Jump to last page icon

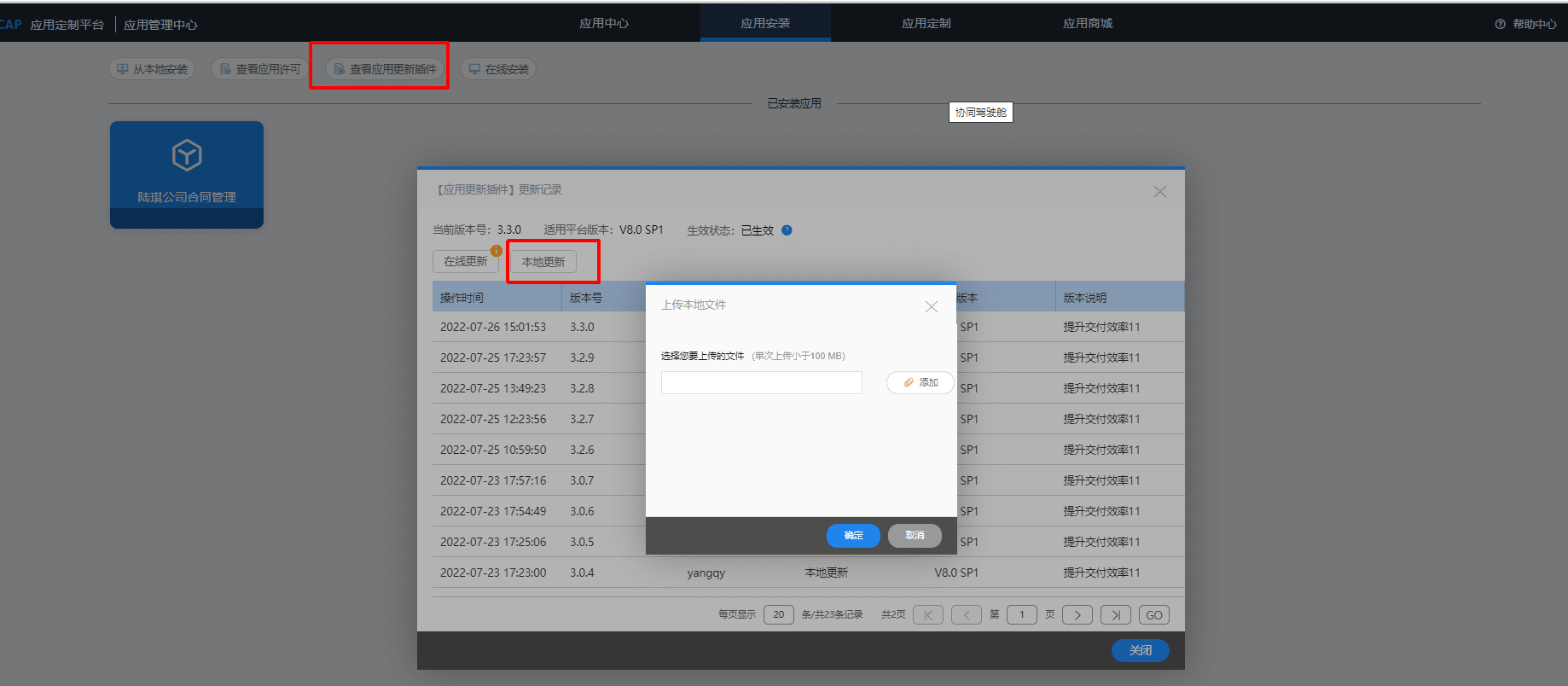[1116, 614]
